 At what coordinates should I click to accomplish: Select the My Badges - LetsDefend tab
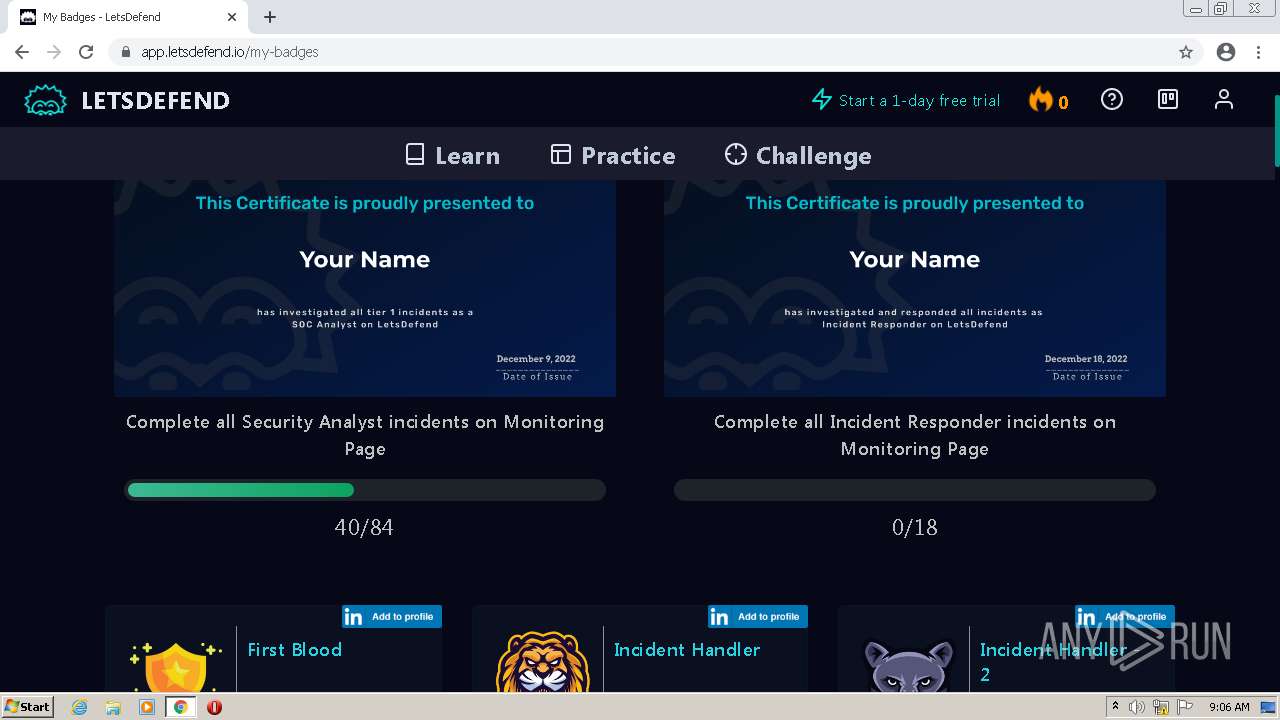[x=129, y=17]
